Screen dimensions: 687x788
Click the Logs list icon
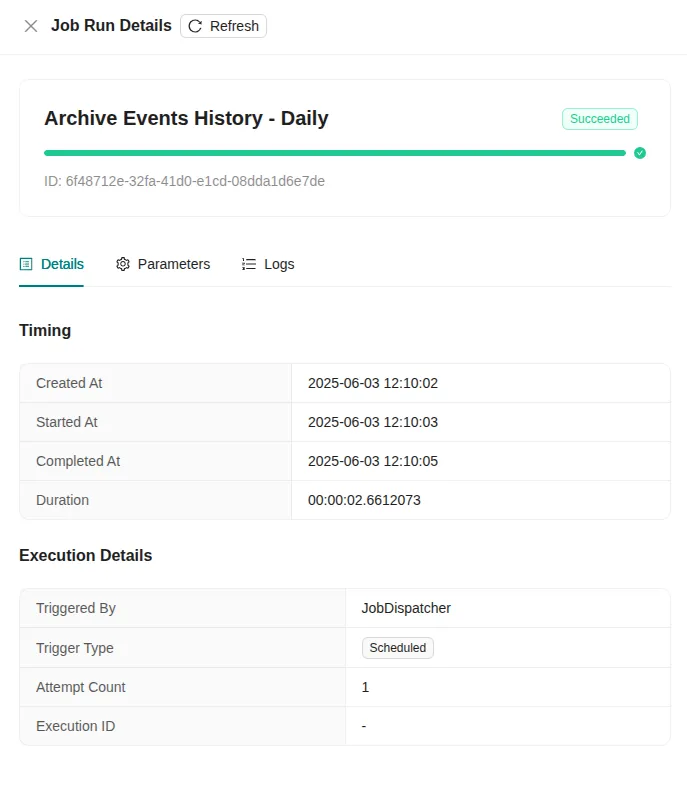(x=249, y=264)
